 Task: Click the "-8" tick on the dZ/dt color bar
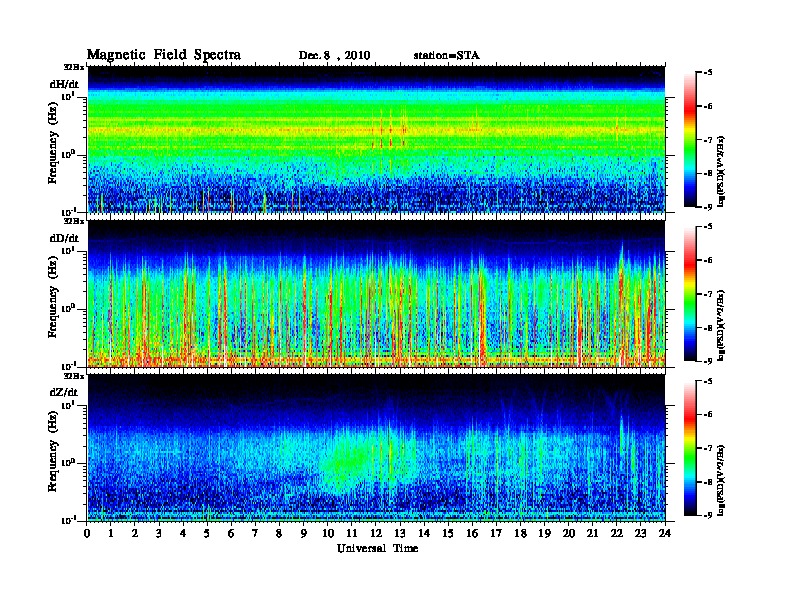[x=708, y=482]
